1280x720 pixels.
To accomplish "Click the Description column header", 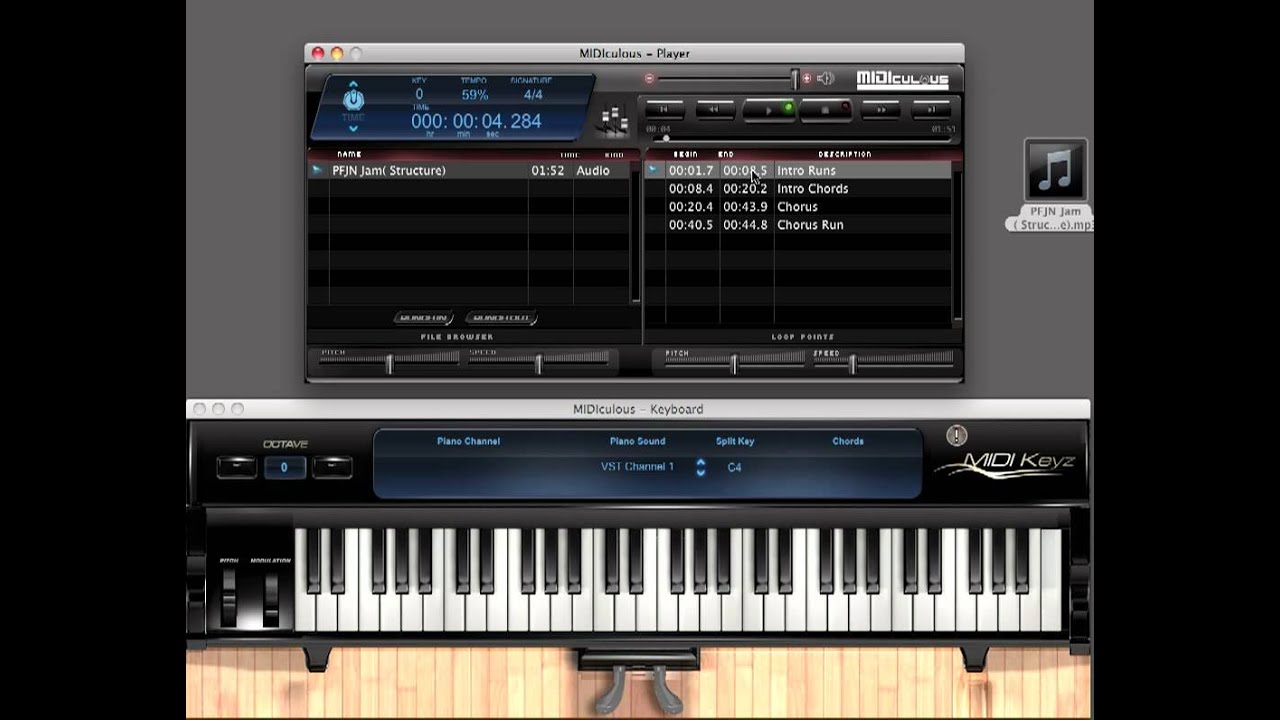I will pyautogui.click(x=844, y=155).
